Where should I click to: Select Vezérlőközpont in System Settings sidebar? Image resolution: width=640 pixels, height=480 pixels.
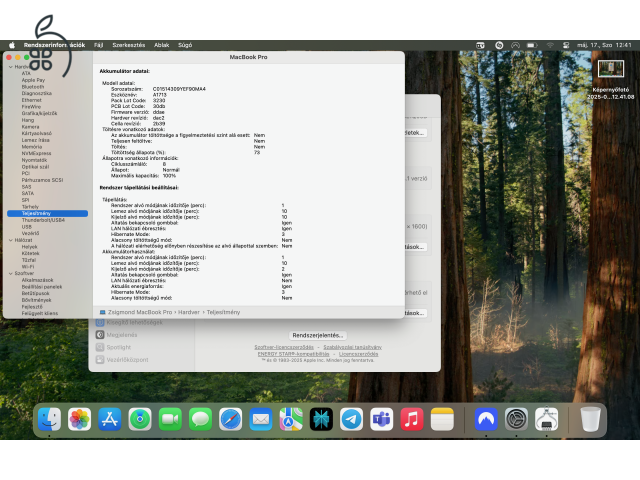click(122, 360)
